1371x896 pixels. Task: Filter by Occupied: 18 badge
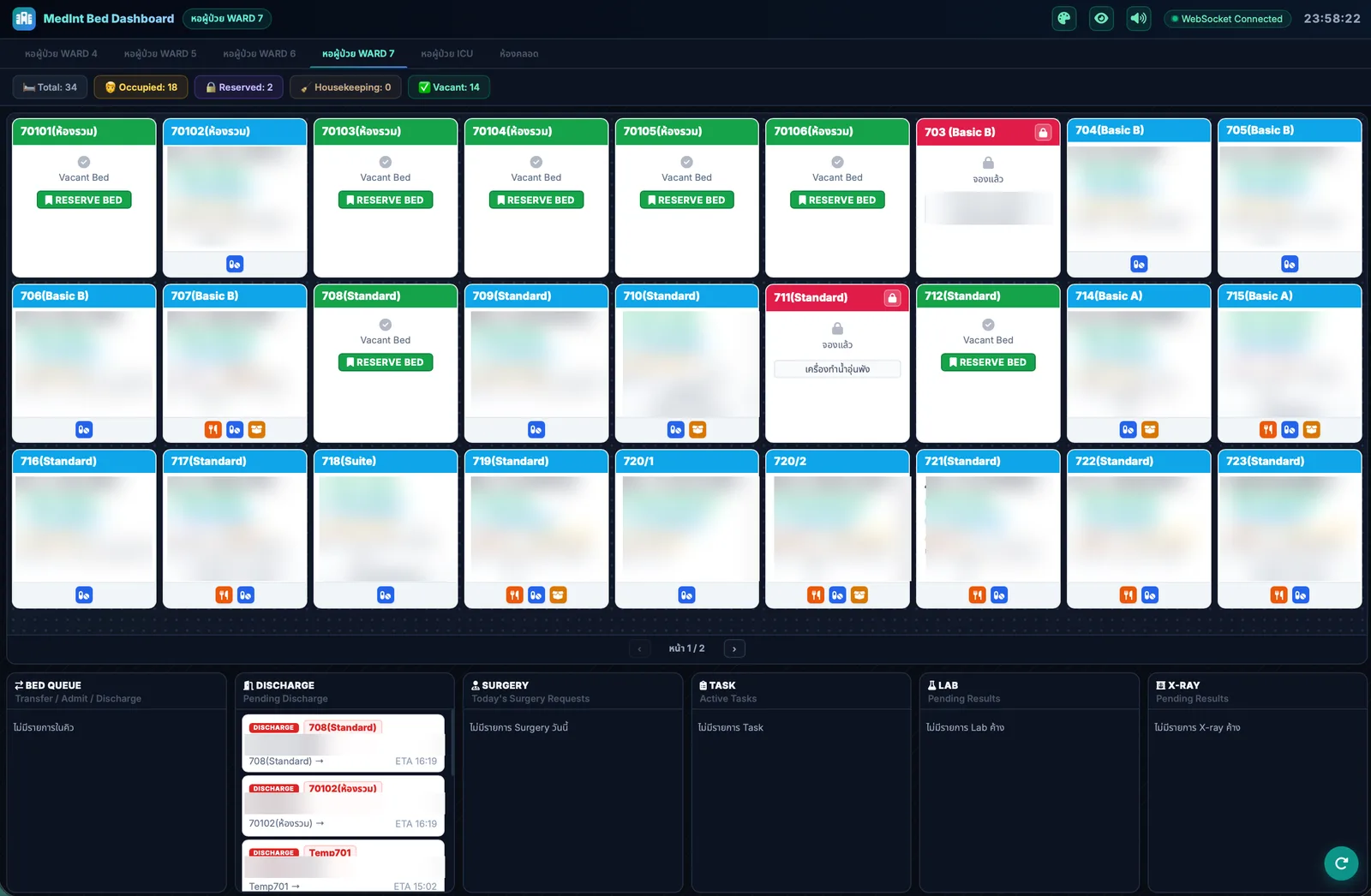coord(141,87)
